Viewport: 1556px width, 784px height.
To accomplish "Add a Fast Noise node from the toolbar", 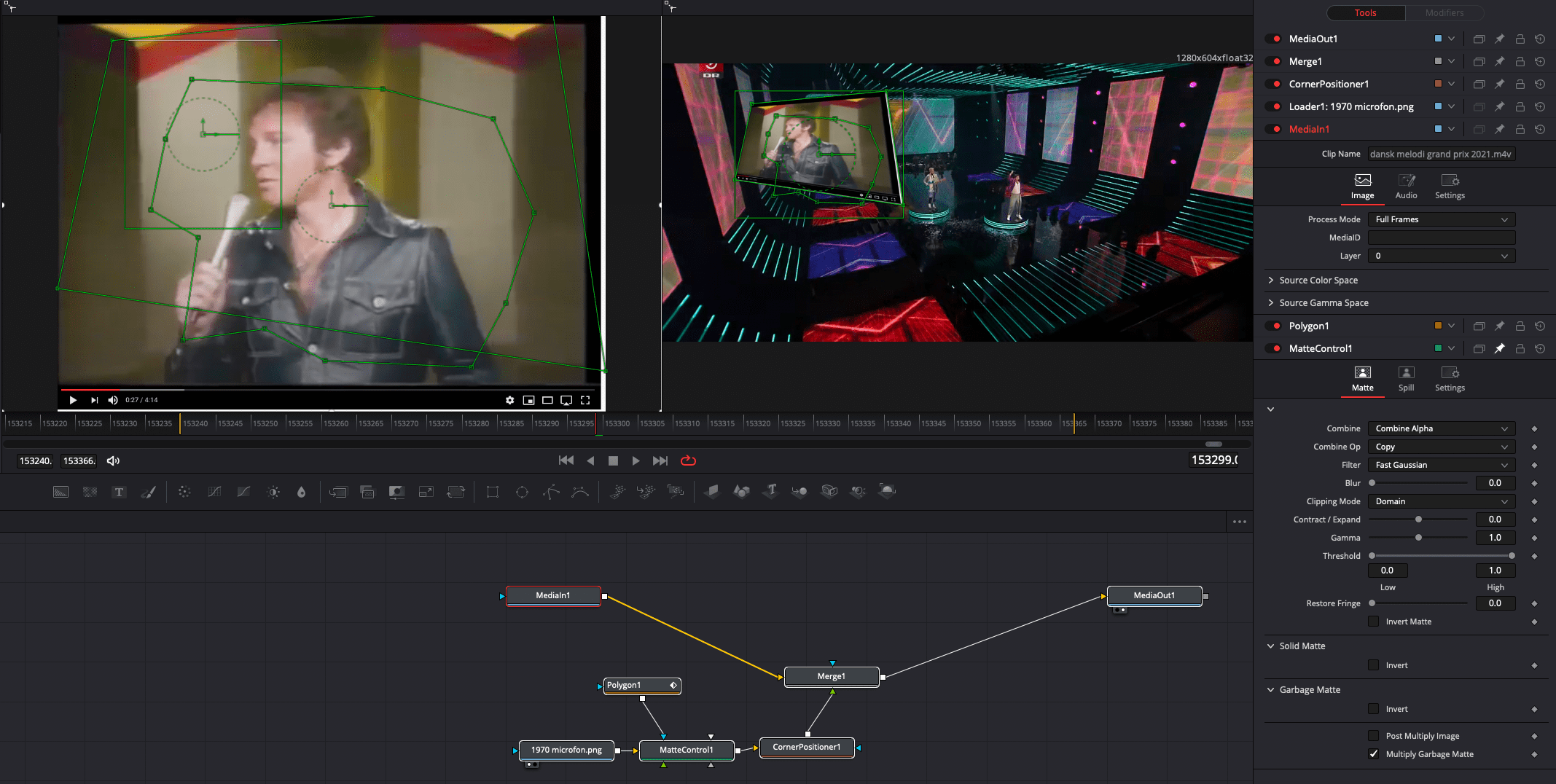I will pos(90,492).
